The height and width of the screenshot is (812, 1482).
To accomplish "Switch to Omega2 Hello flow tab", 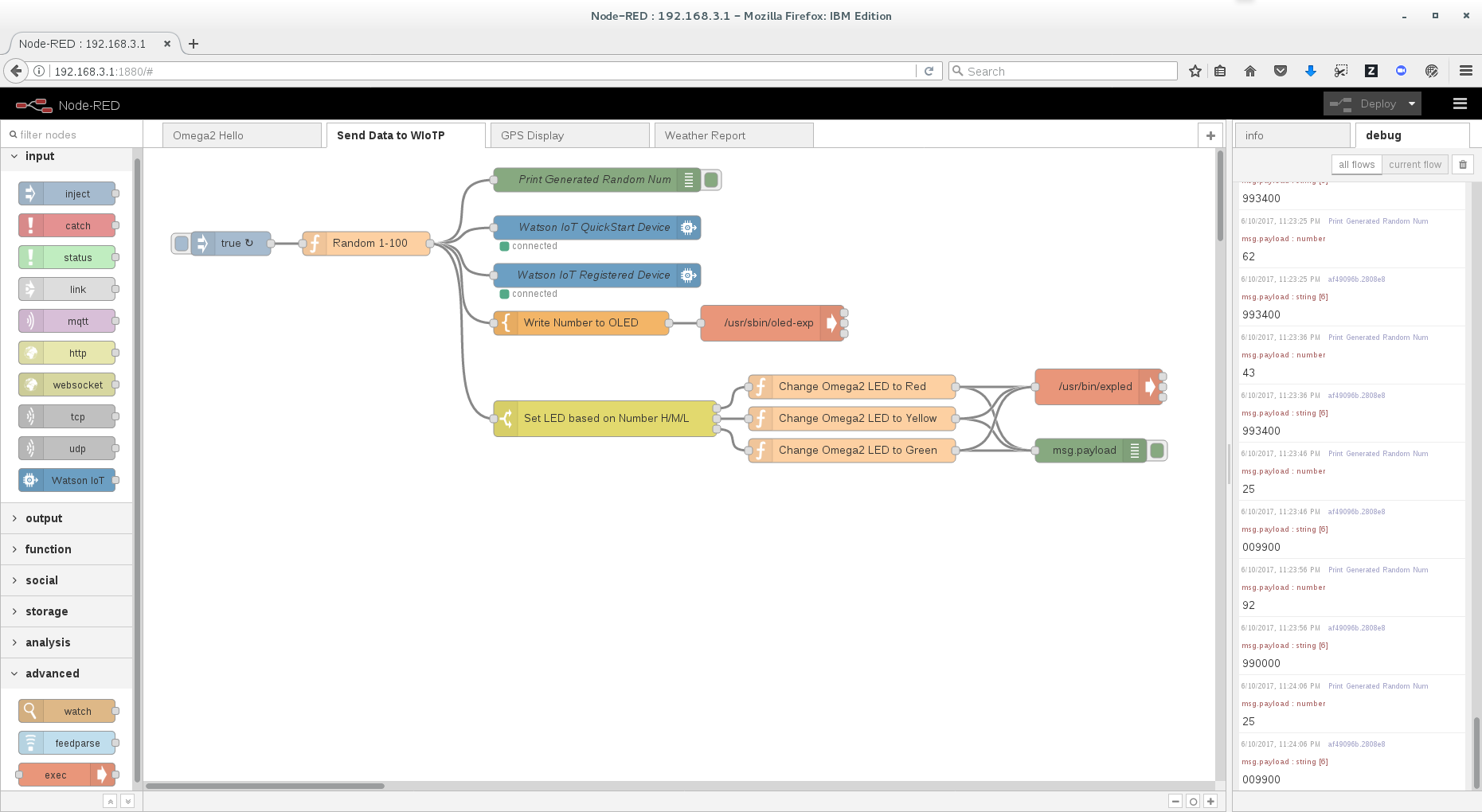I will click(x=242, y=135).
